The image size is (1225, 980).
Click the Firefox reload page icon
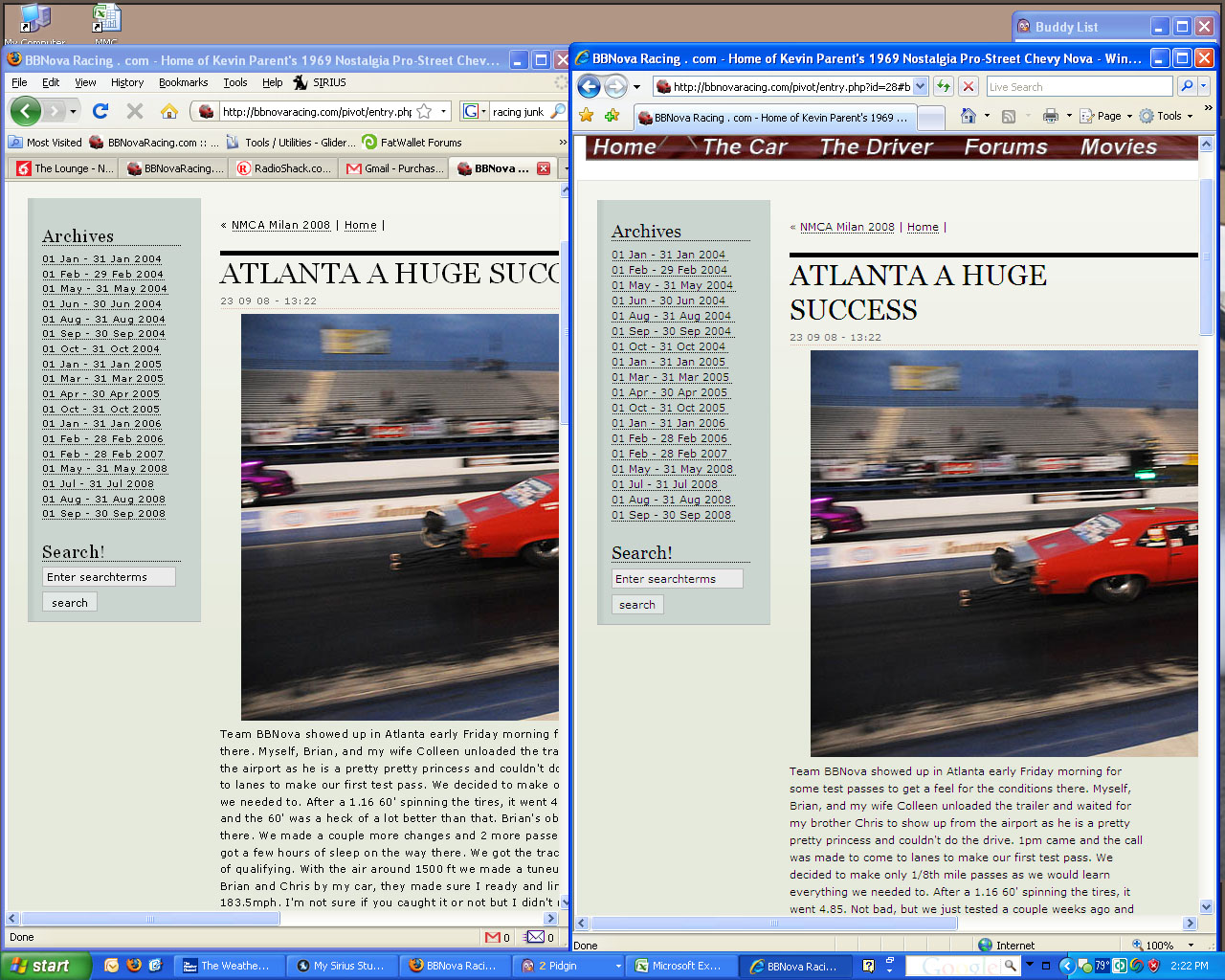pyautogui.click(x=100, y=111)
